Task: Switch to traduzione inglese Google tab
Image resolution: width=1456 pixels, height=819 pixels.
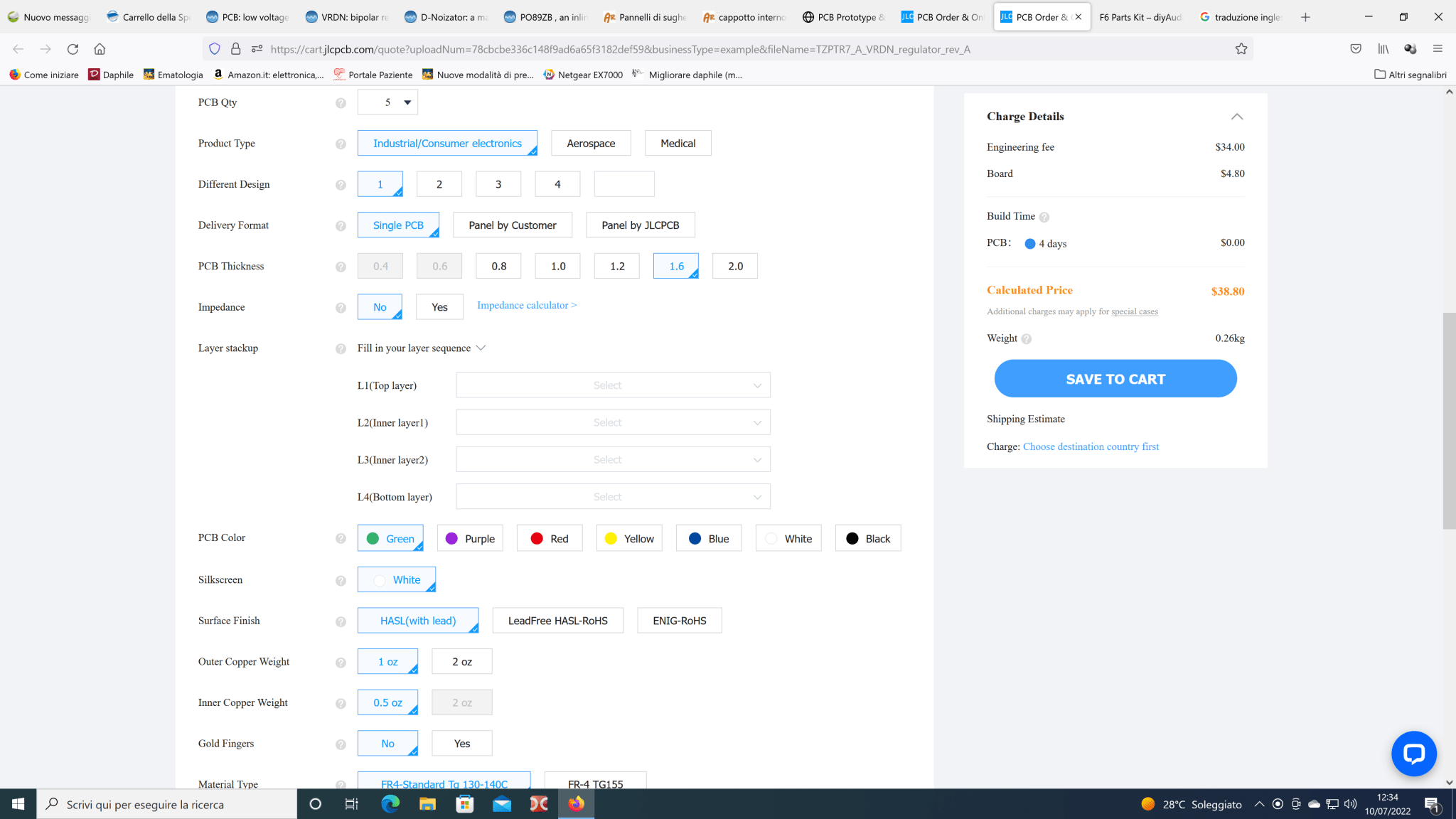Action: 1241,17
